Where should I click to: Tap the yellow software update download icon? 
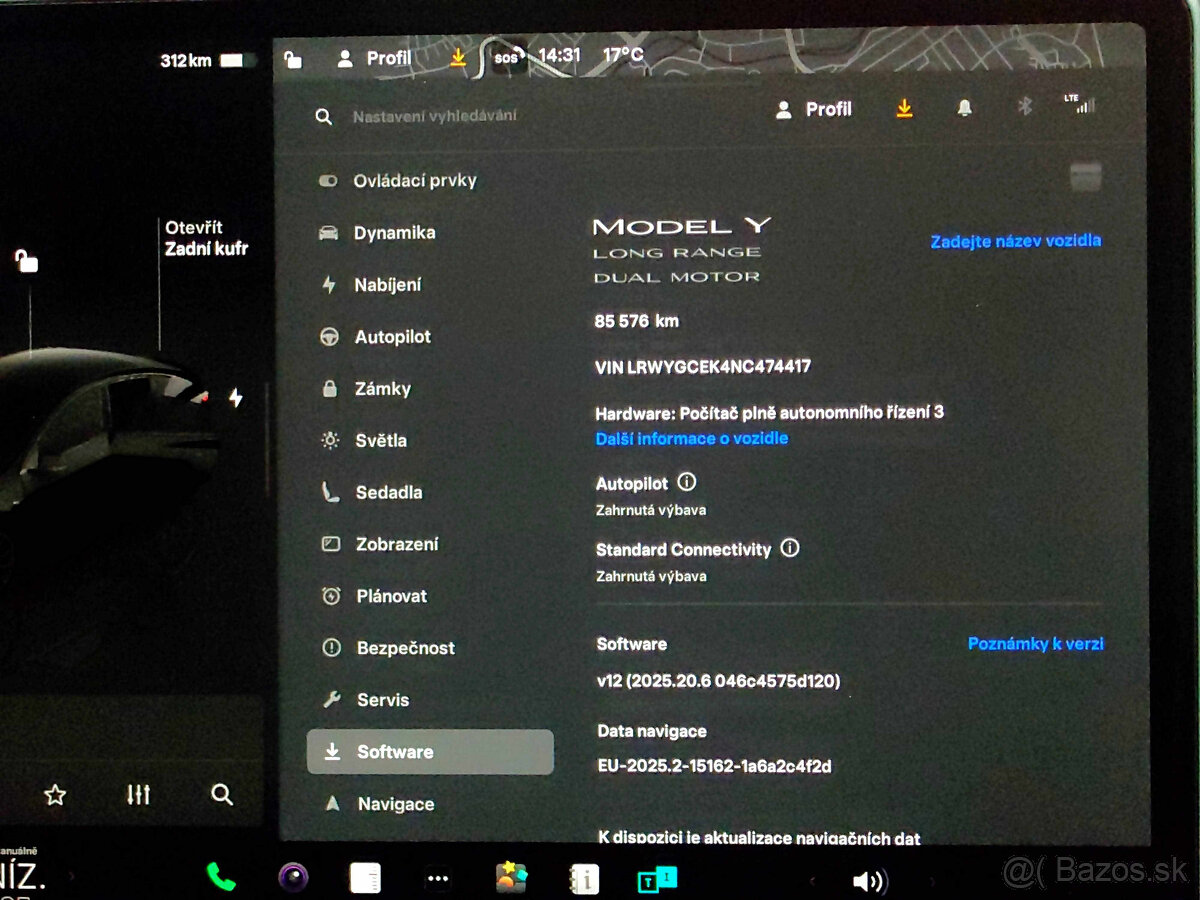click(x=904, y=108)
